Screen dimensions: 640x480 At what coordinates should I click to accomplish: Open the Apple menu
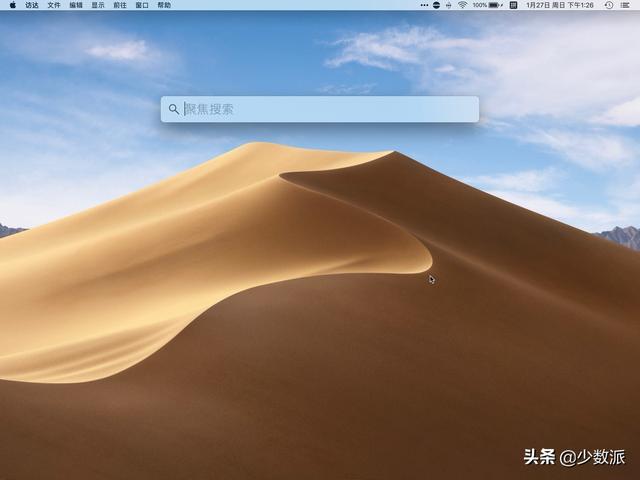pos(12,5)
